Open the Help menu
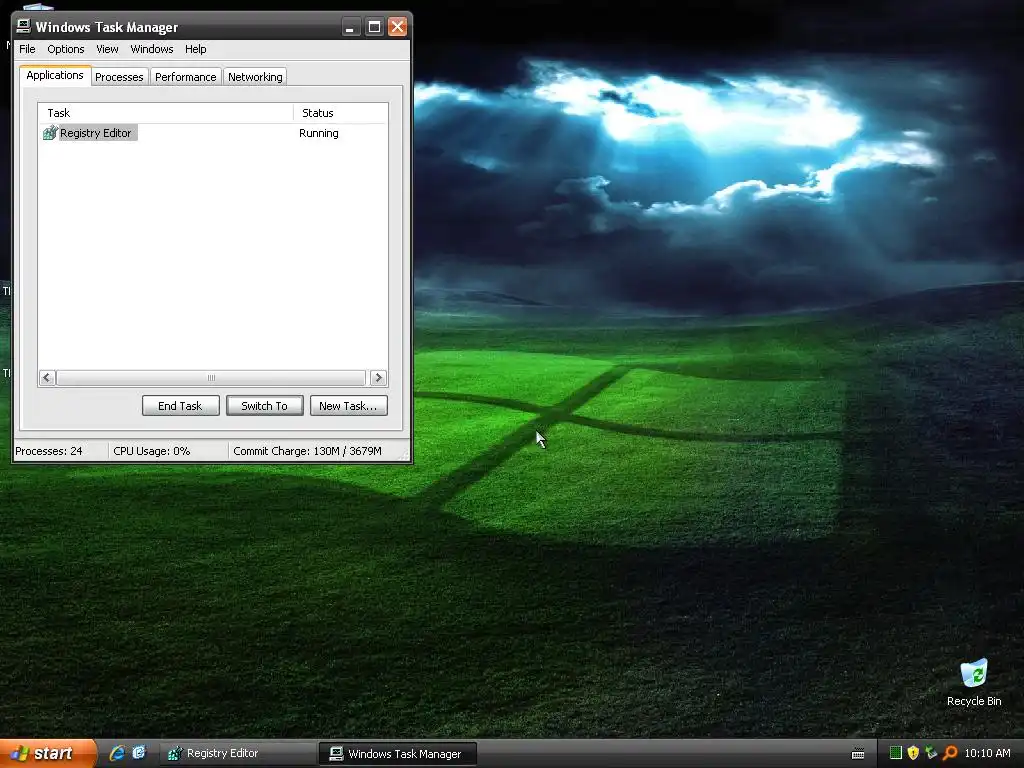 195,49
